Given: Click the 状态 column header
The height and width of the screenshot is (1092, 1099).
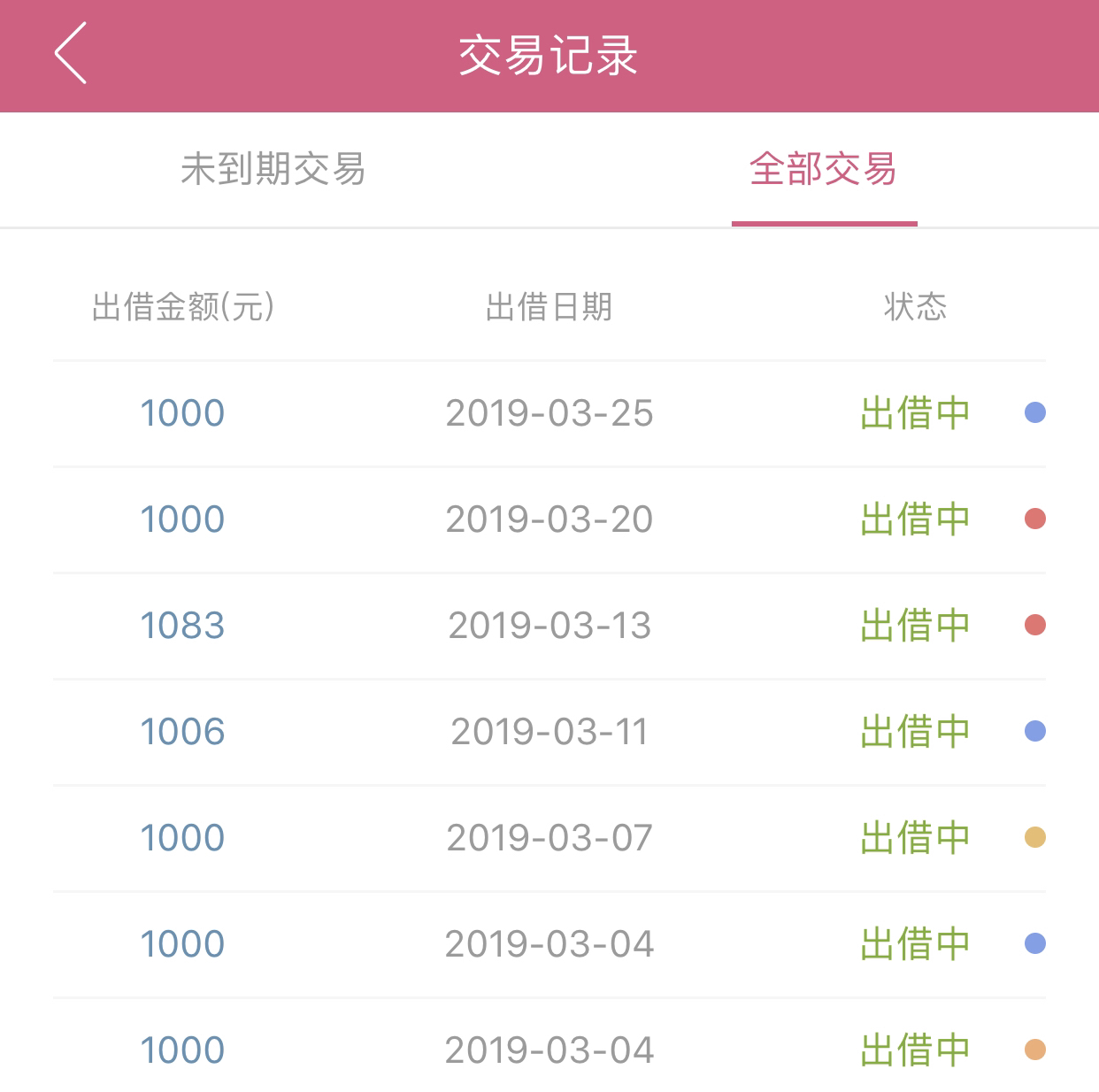Looking at the screenshot, I should click(x=915, y=307).
